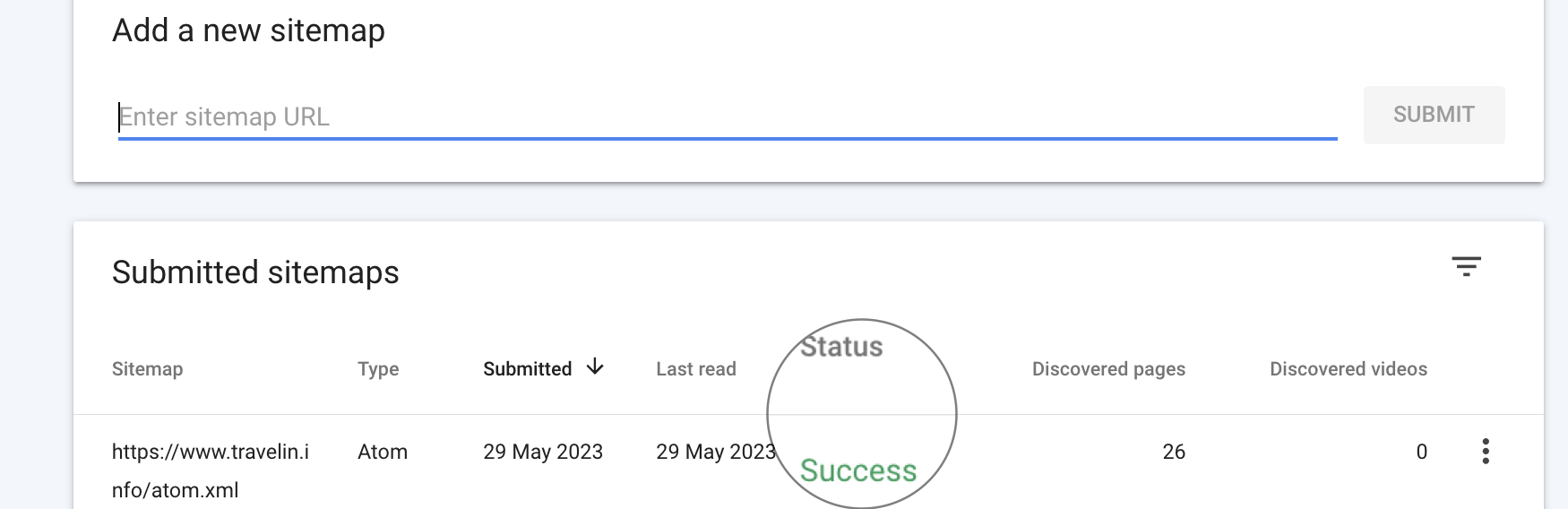Sort by the Sitemap column header
This screenshot has height=509, width=1568.
147,369
